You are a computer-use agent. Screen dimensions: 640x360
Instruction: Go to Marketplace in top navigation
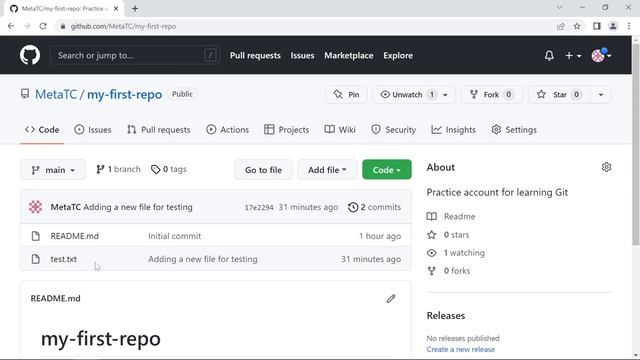(x=349, y=56)
